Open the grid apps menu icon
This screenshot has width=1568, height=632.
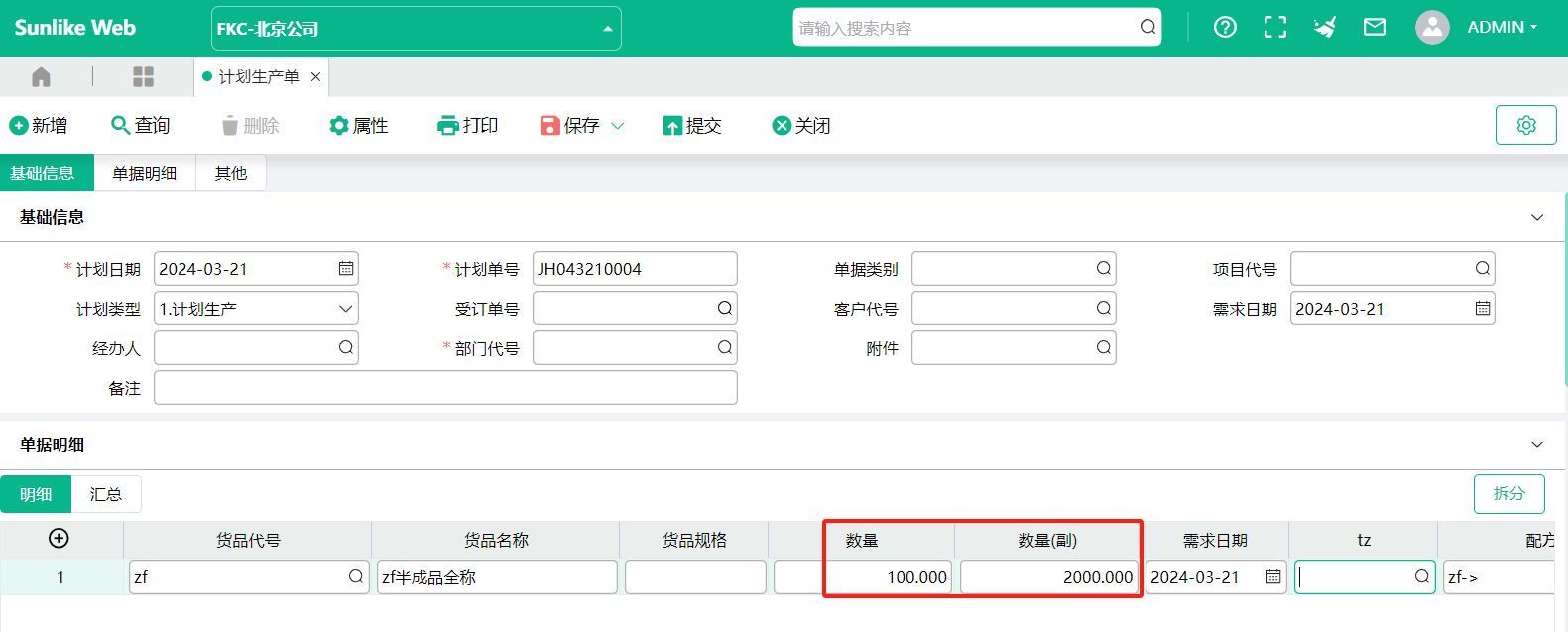coord(144,77)
